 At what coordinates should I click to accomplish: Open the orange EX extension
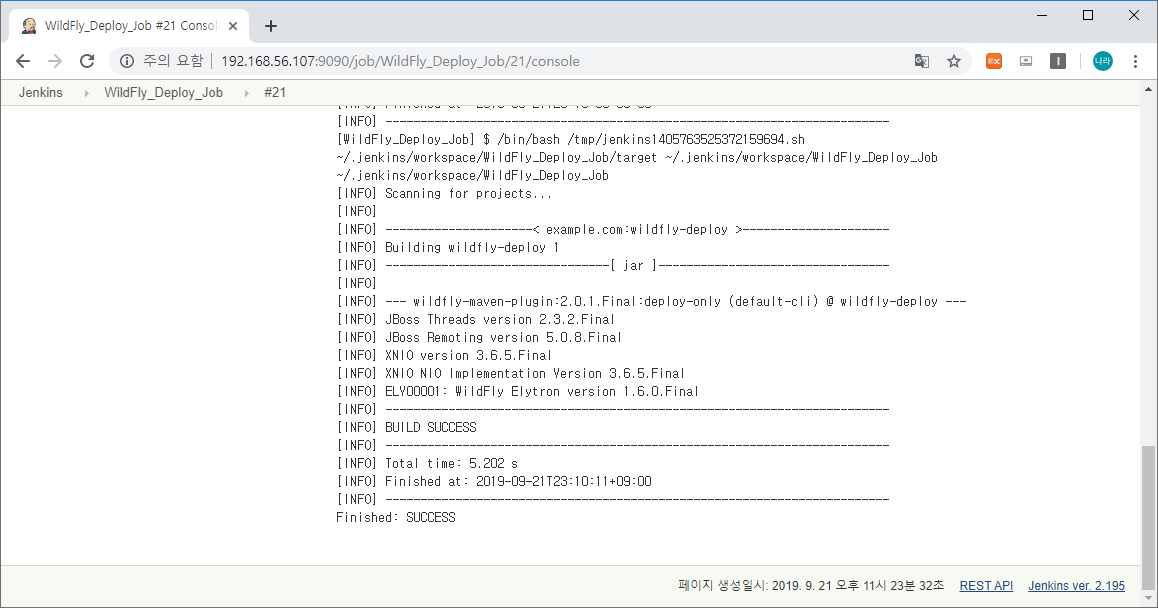[994, 61]
